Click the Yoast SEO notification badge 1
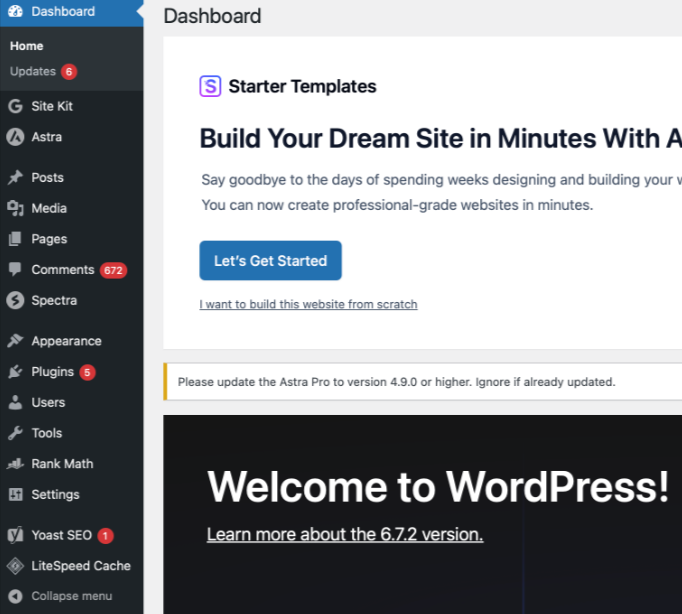Viewport: 682px width, 614px height. pyautogui.click(x=105, y=536)
